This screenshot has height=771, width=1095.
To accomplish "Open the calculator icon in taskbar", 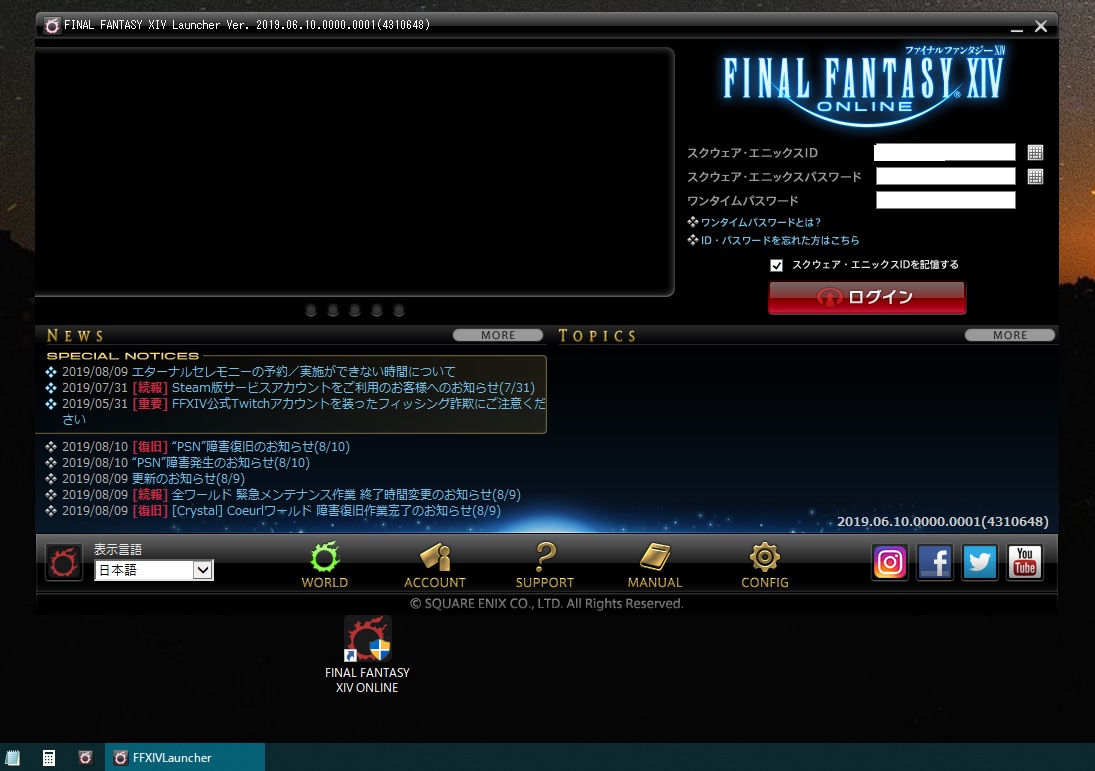I will pyautogui.click(x=49, y=758).
